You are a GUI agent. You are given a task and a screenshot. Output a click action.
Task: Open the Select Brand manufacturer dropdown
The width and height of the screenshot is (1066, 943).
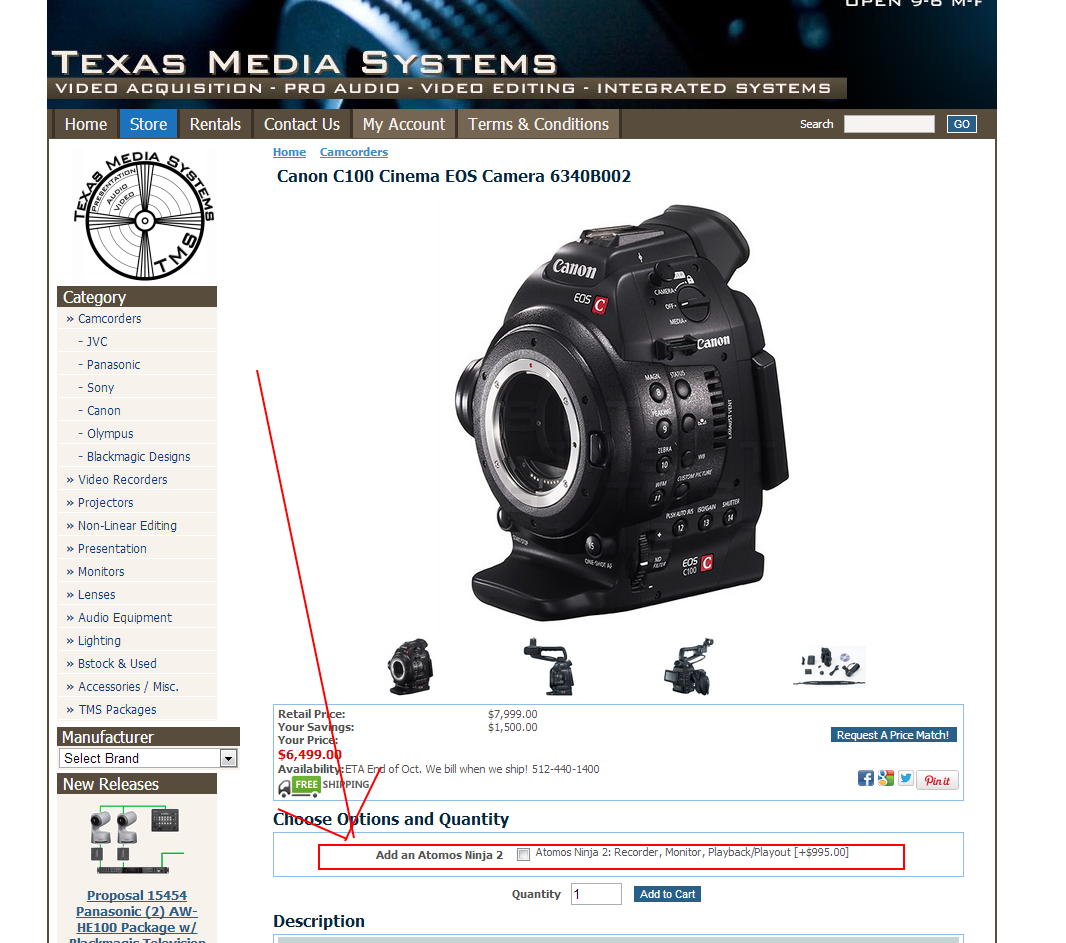(x=148, y=758)
